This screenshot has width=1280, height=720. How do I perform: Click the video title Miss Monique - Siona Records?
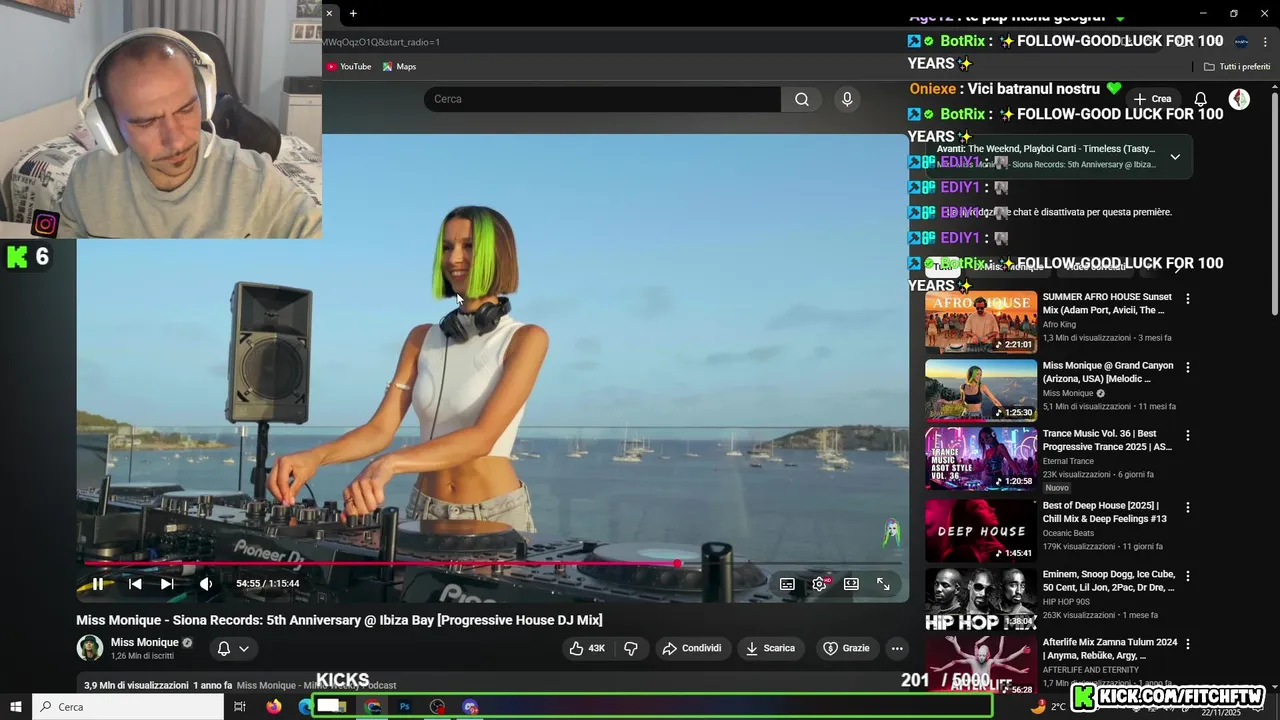coord(339,620)
